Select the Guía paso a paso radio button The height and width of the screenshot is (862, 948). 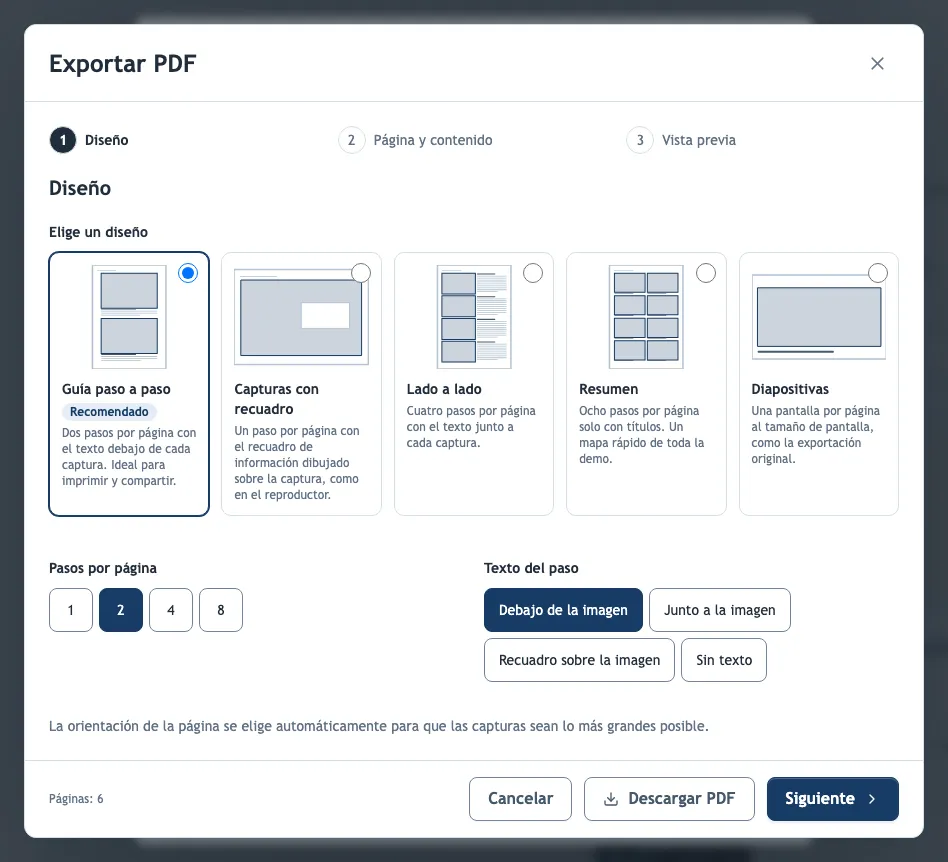(188, 273)
